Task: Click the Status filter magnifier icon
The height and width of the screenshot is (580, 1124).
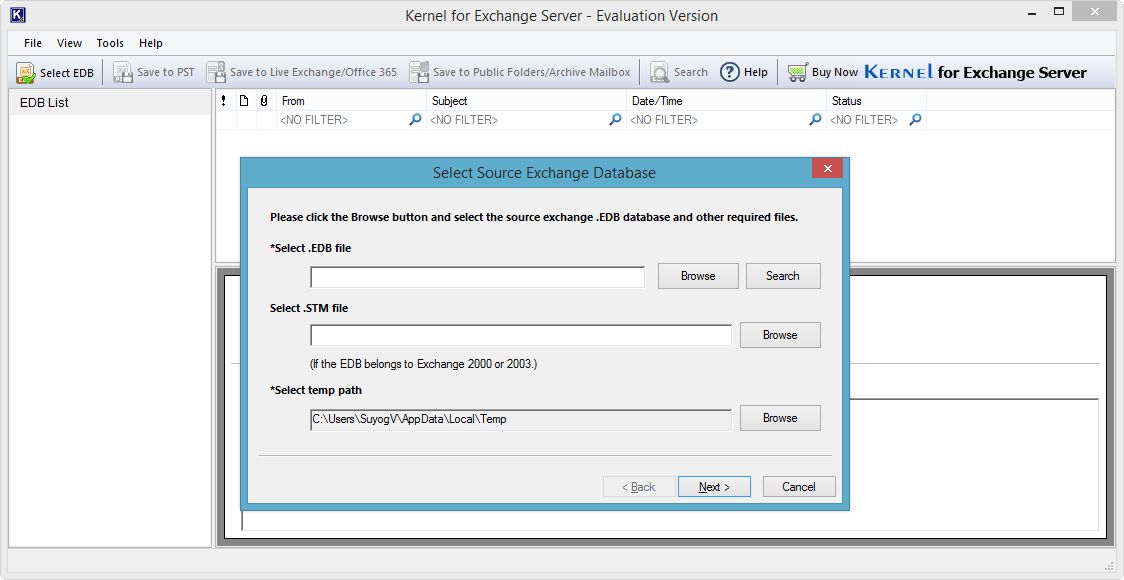Action: click(x=915, y=120)
